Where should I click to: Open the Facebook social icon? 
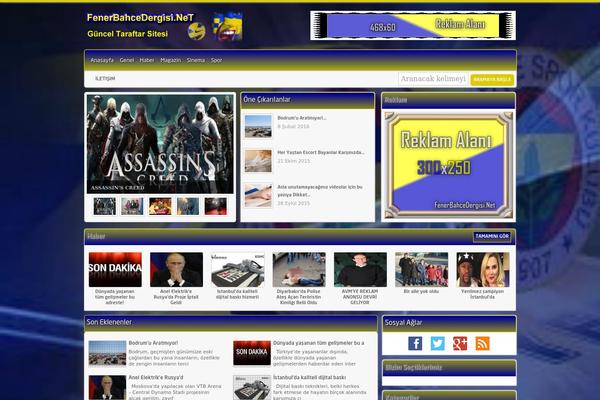[x=415, y=343]
